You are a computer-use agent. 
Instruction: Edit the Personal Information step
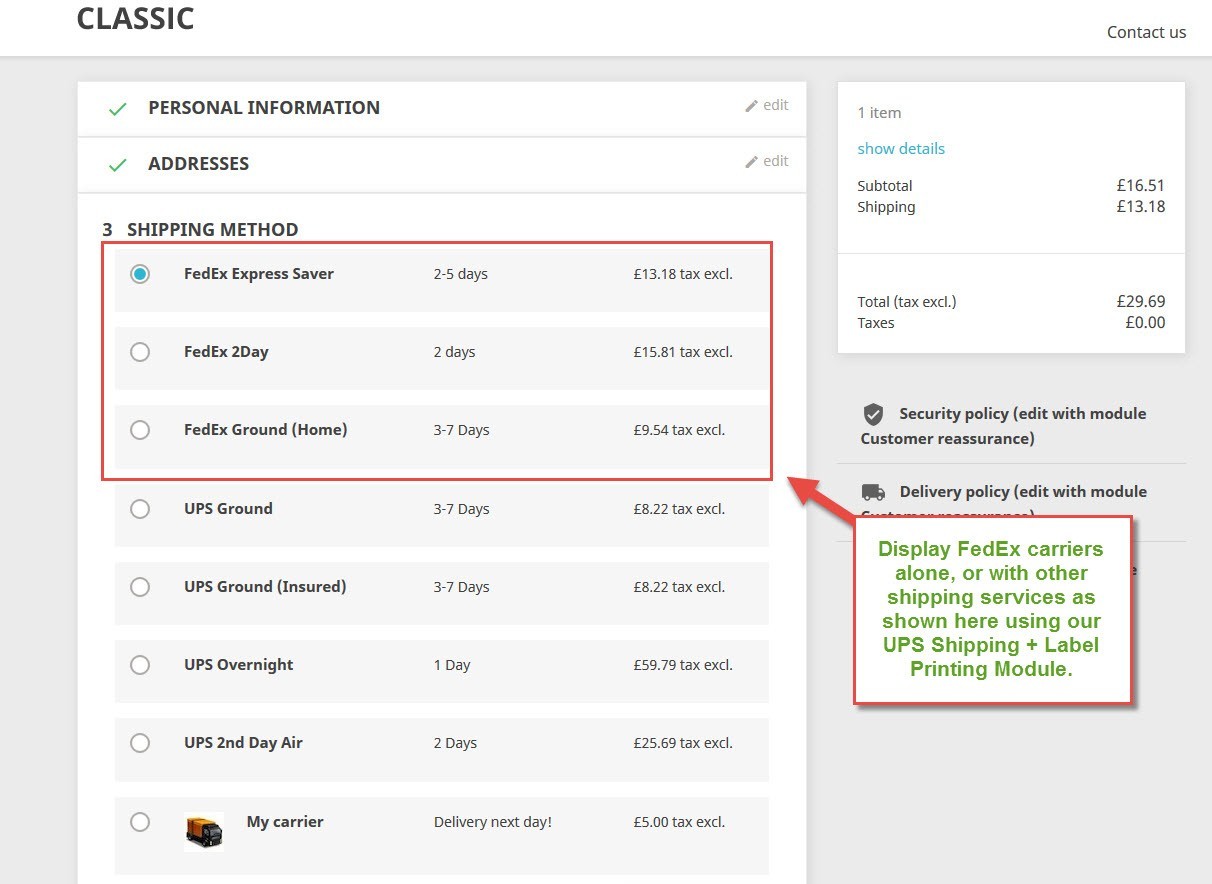point(767,105)
